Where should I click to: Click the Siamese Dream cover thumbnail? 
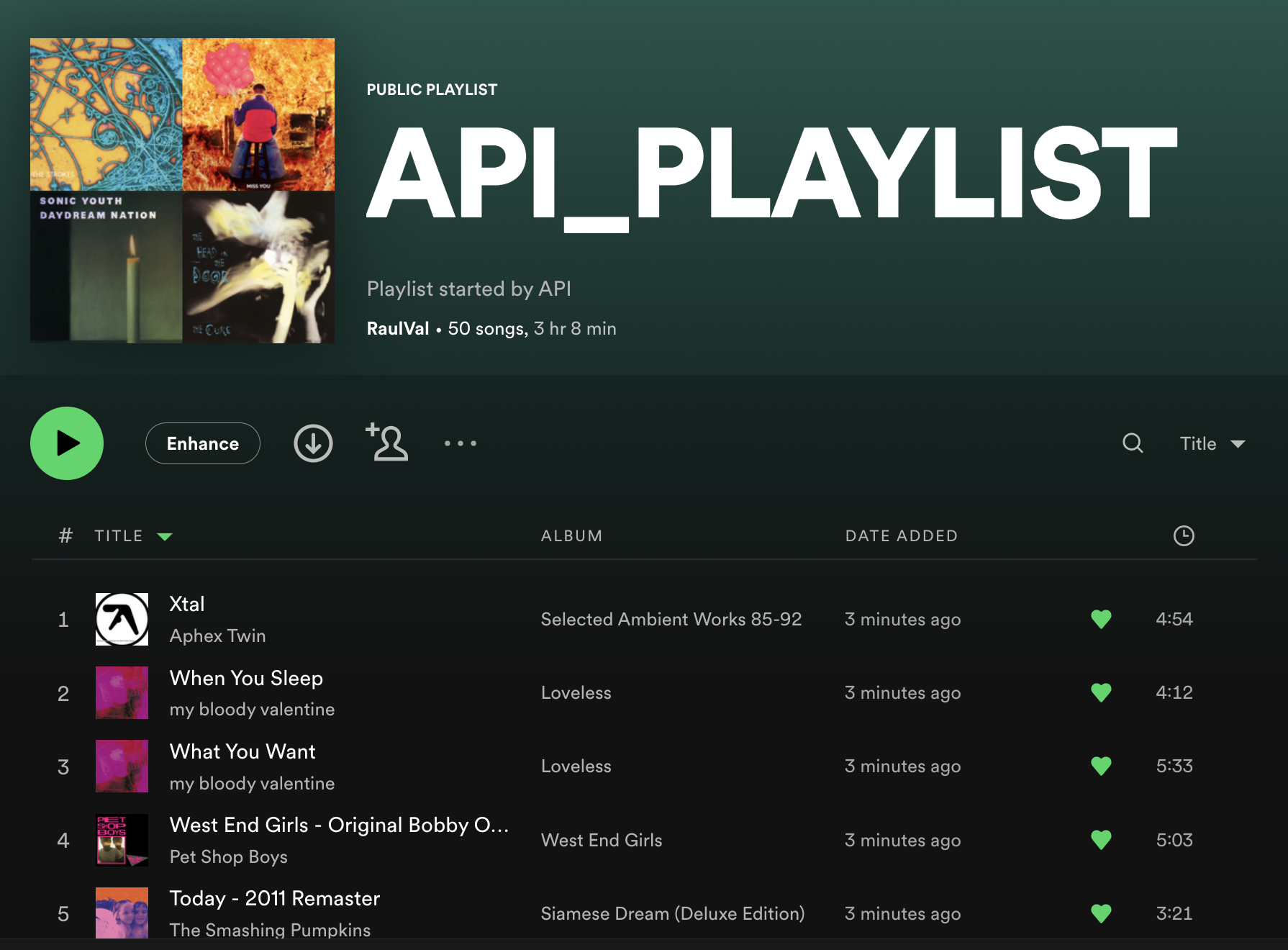tap(122, 913)
